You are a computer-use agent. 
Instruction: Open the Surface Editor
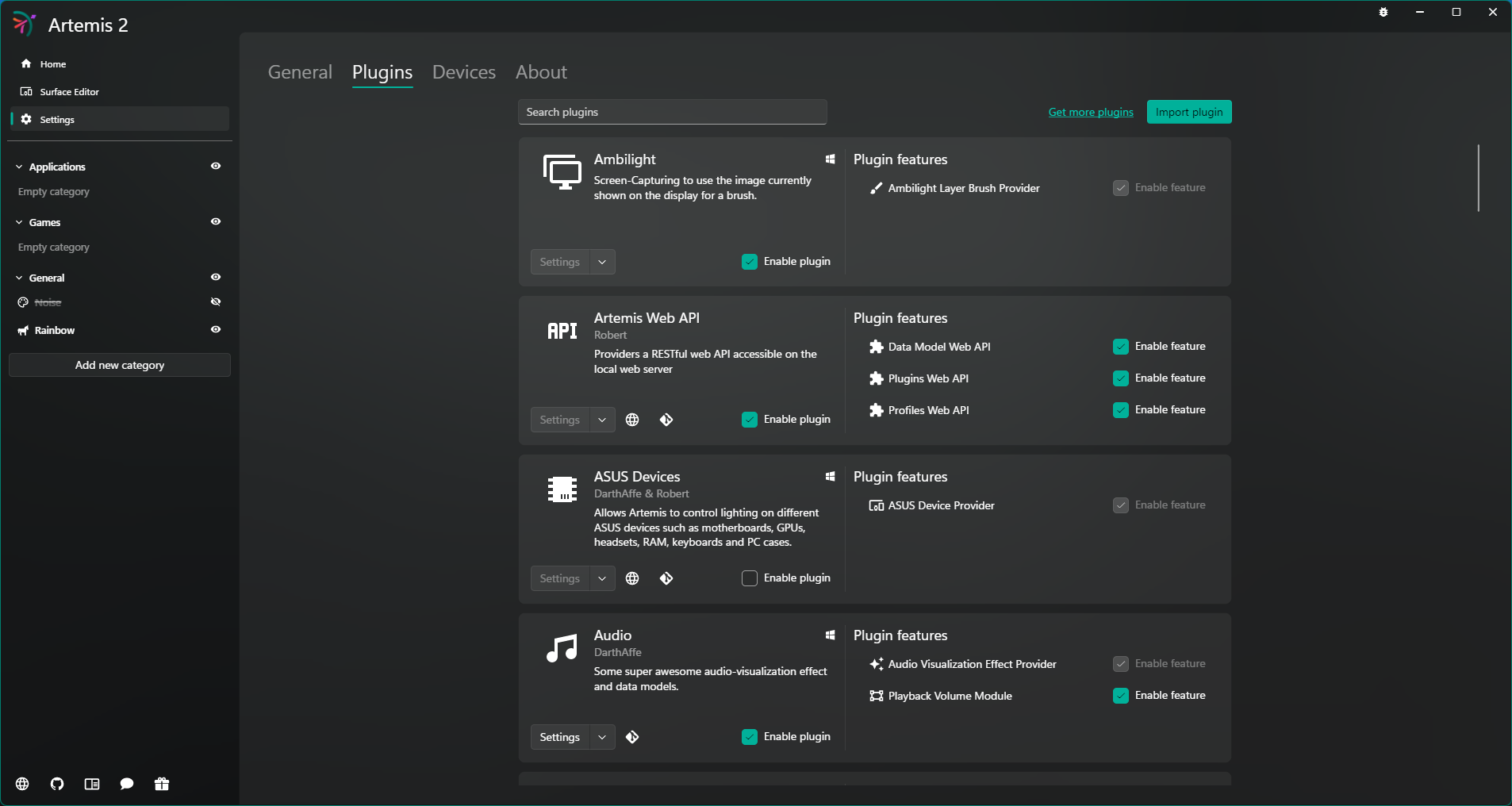point(119,91)
